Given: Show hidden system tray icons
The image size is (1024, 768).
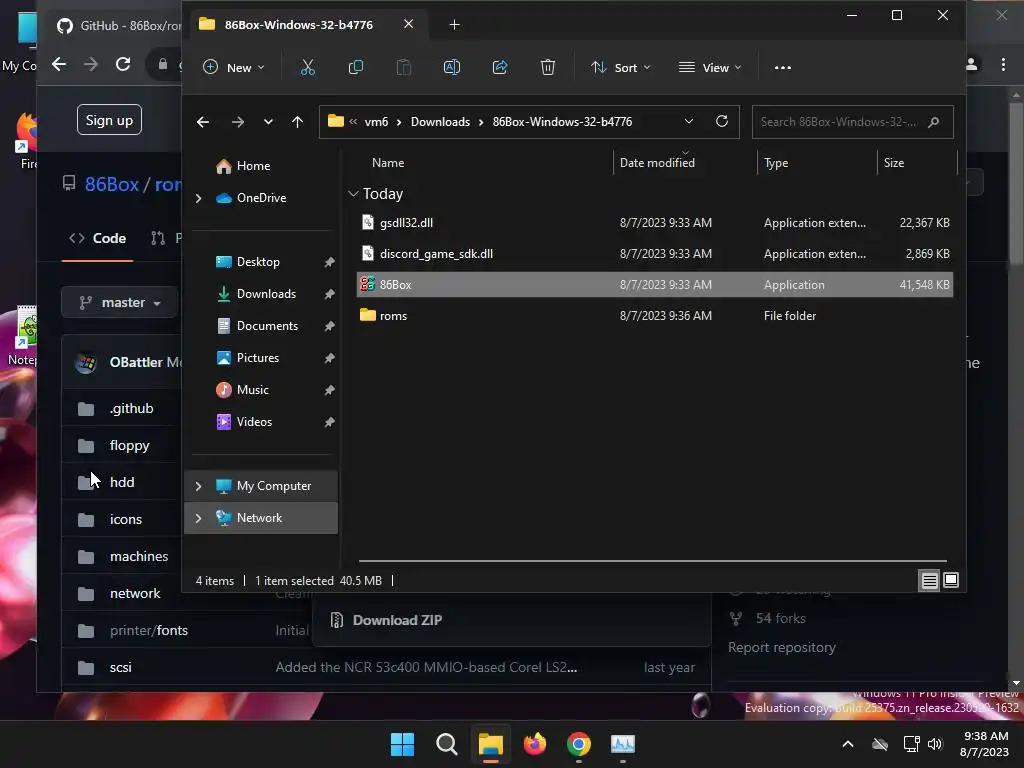Looking at the screenshot, I should point(848,744).
